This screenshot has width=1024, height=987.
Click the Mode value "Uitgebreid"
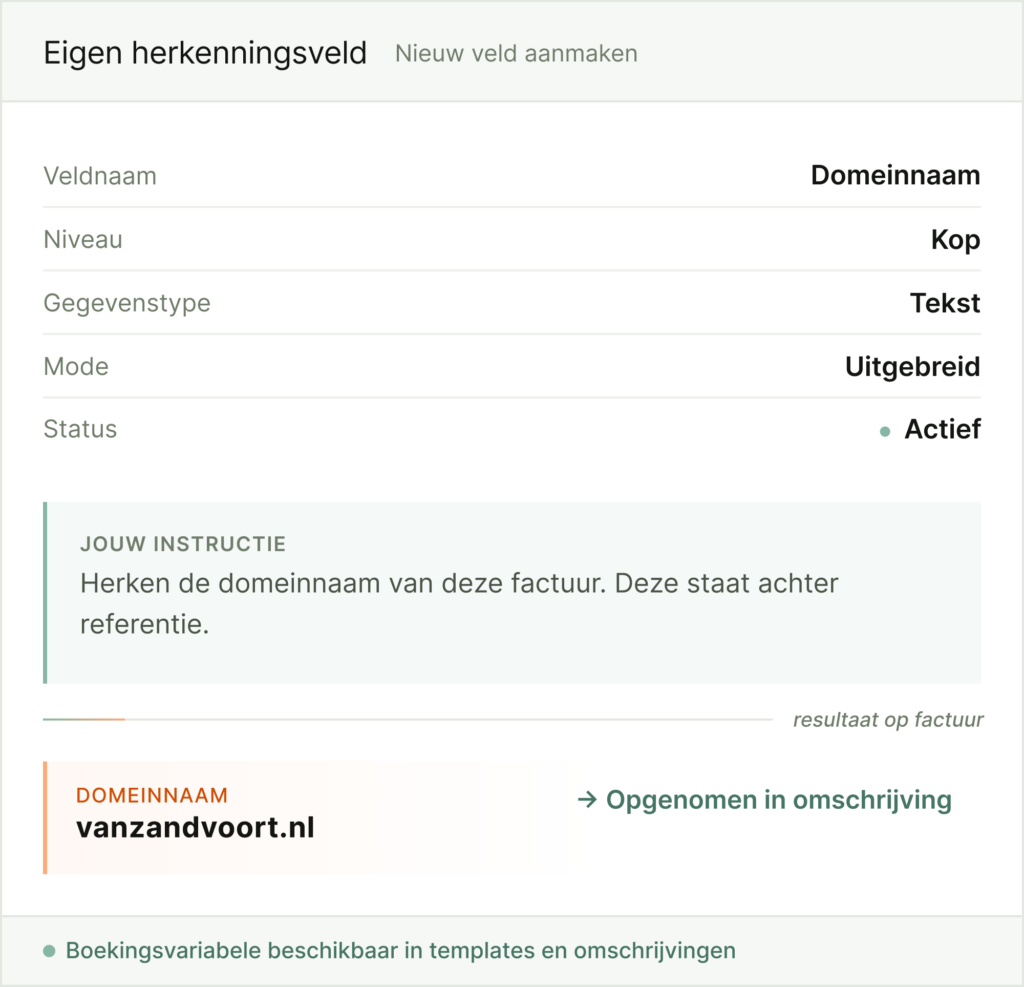(x=912, y=367)
